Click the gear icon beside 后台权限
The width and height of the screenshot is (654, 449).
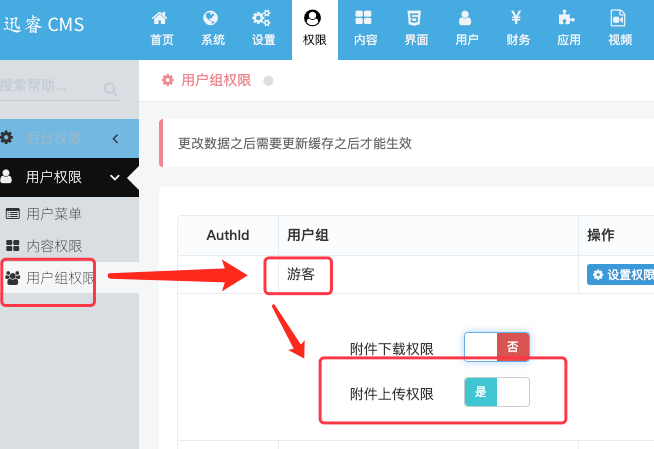coord(6,137)
